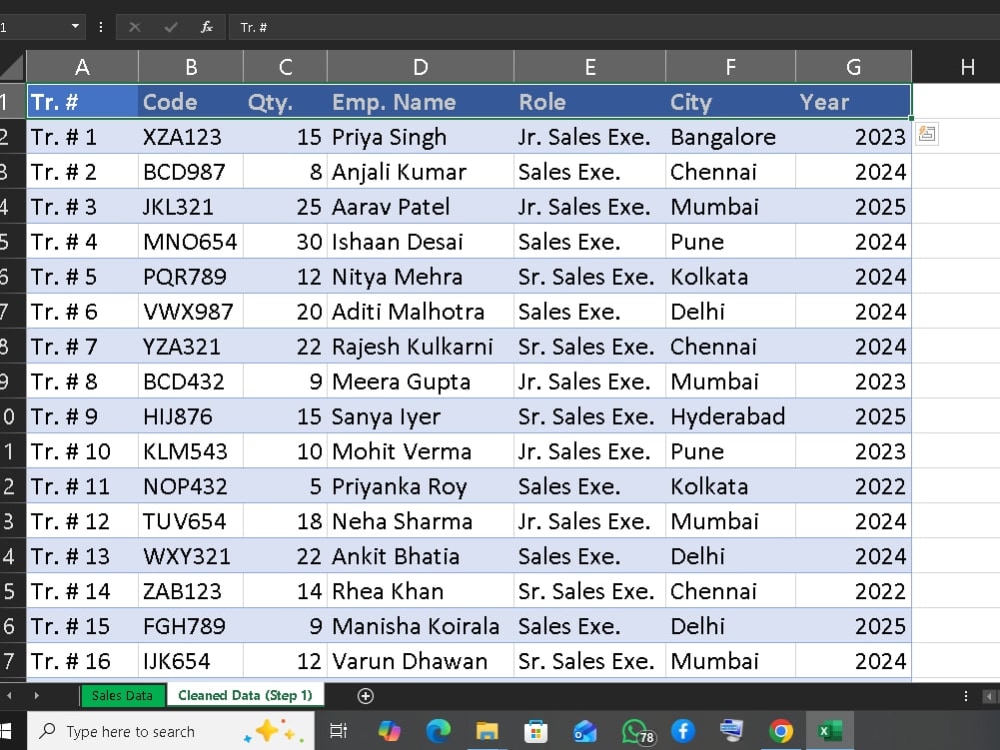This screenshot has width=1000, height=750.
Task: Click the Ankit Bhatia cell
Action: point(420,556)
